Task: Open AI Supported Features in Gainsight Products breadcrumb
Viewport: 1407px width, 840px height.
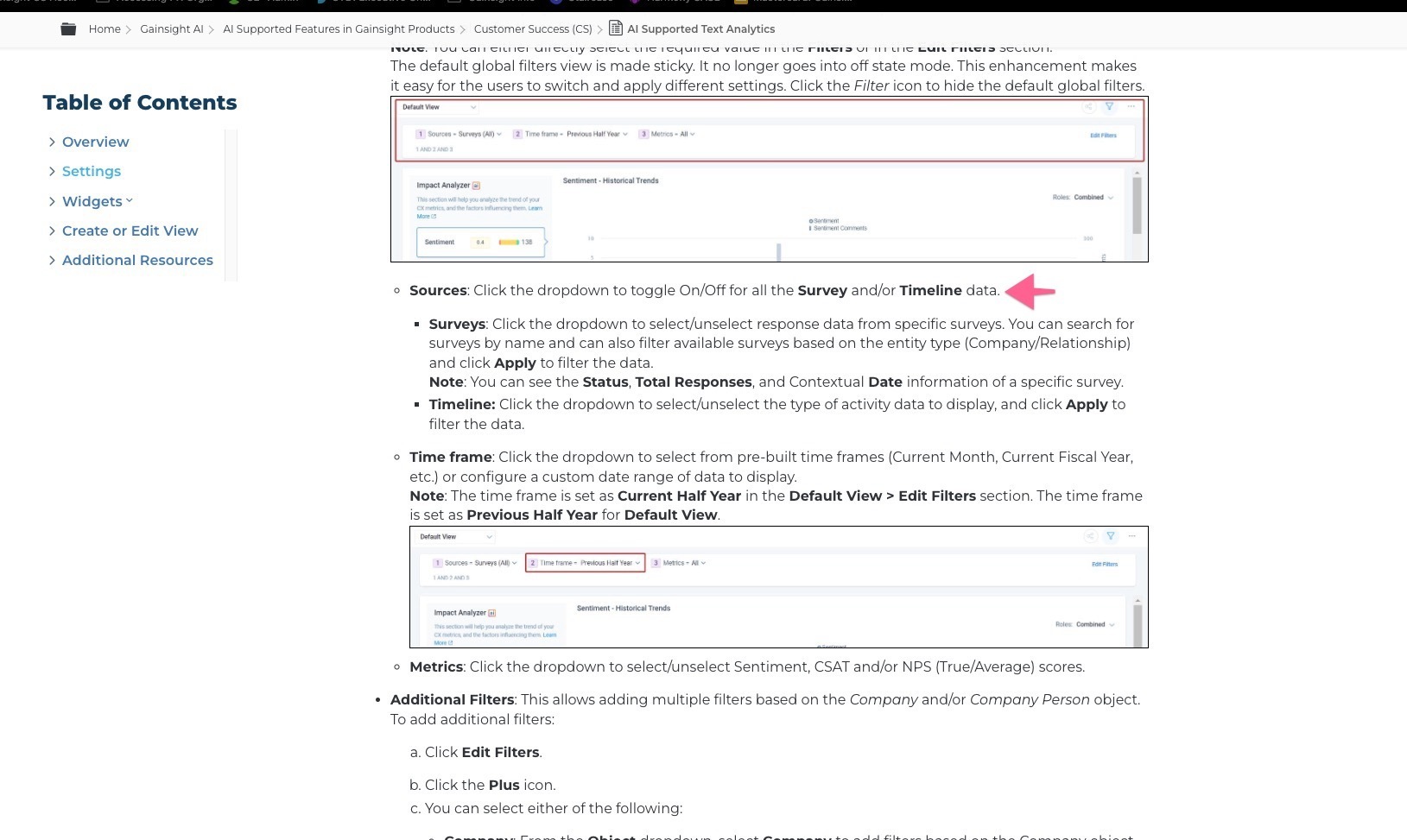Action: (339, 28)
